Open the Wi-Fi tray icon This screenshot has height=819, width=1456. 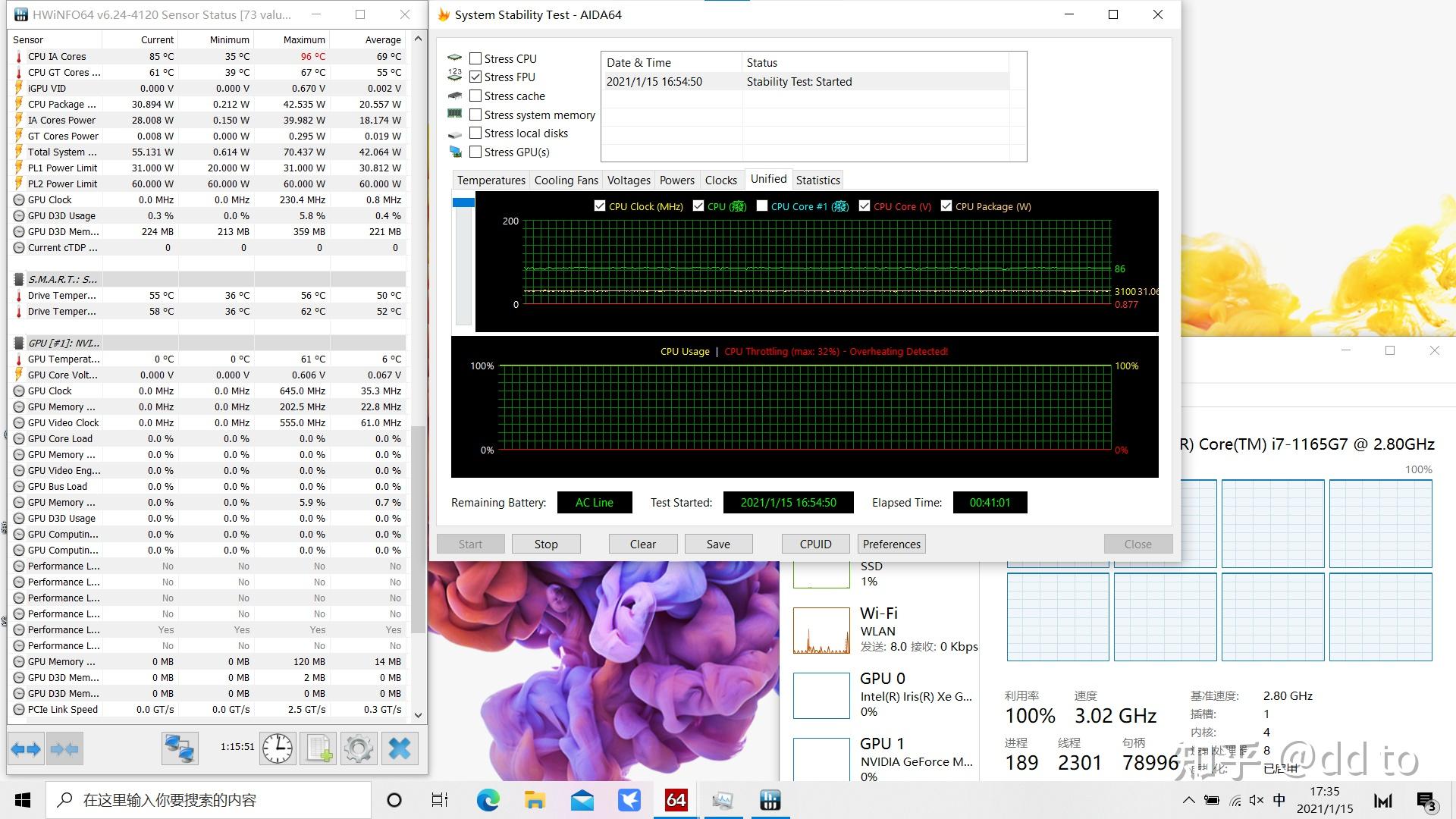click(x=1235, y=800)
